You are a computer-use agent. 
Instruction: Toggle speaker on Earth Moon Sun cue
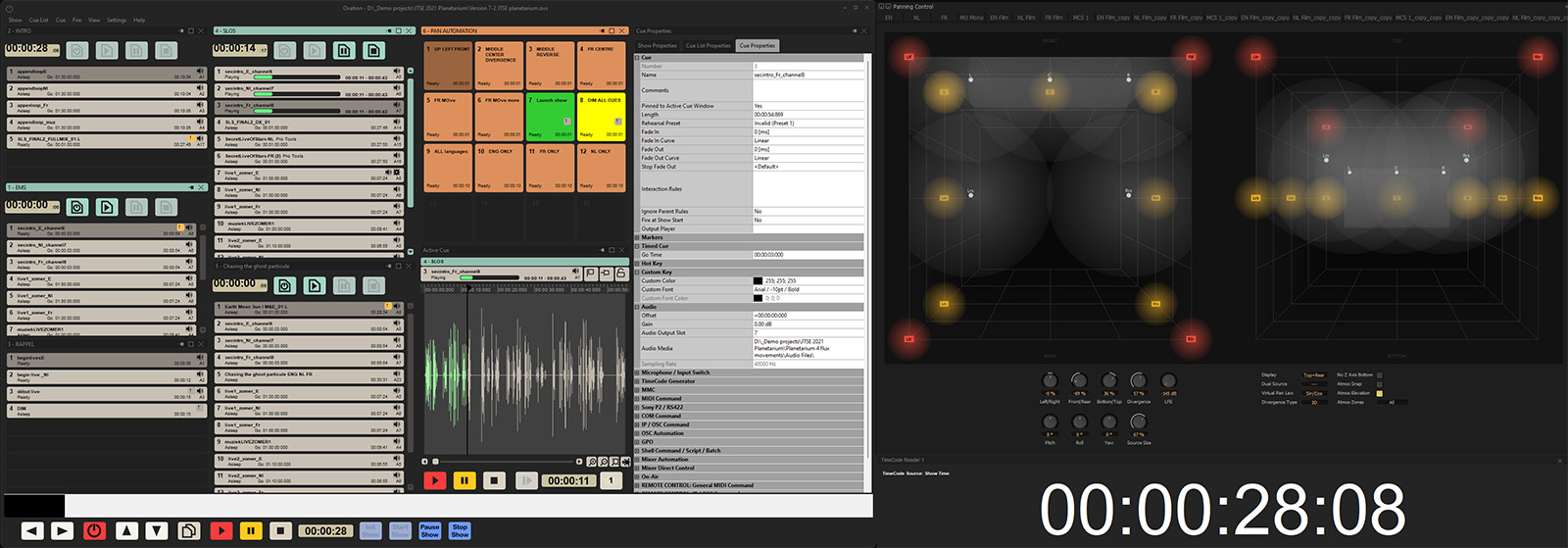click(x=397, y=306)
